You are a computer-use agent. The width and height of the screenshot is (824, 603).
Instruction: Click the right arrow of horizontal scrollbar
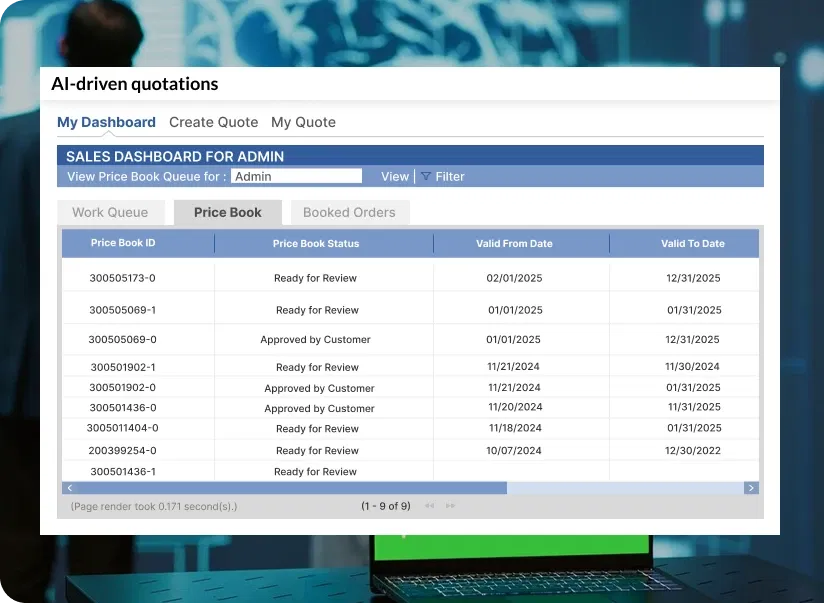751,488
